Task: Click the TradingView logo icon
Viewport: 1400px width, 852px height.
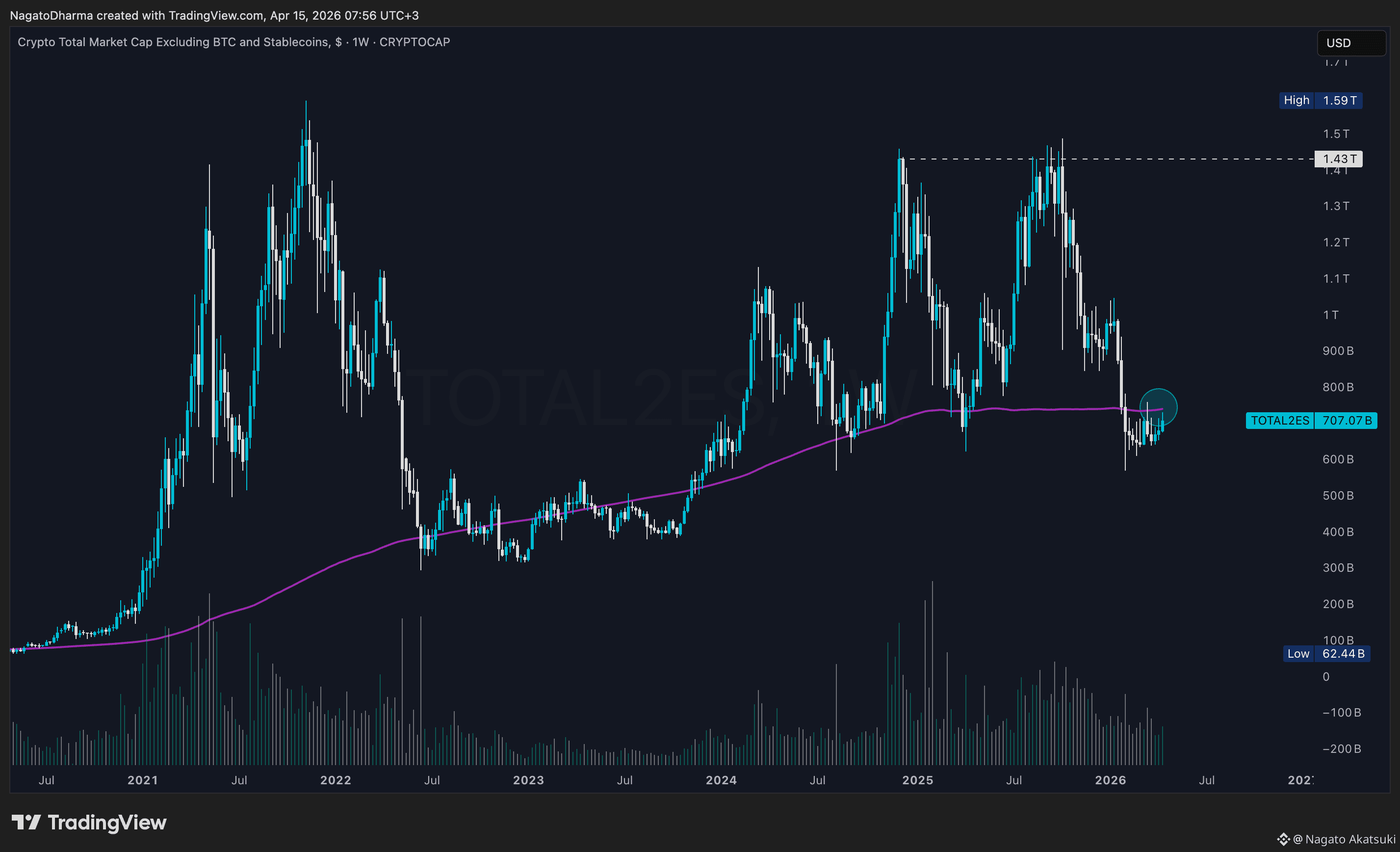Action: point(26,822)
